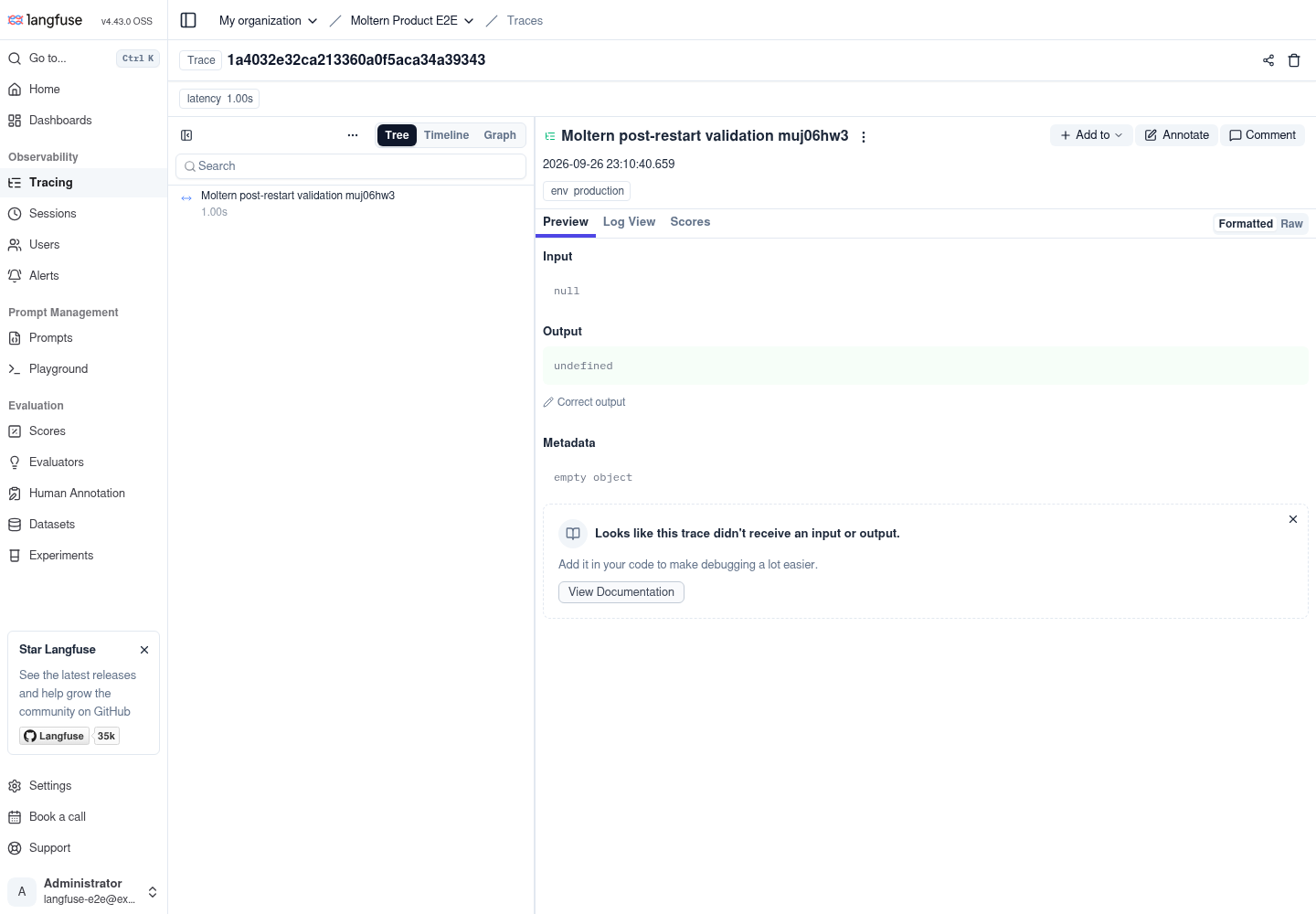This screenshot has height=914, width=1316.
Task: Open Alerts page
Action: [83, 276]
